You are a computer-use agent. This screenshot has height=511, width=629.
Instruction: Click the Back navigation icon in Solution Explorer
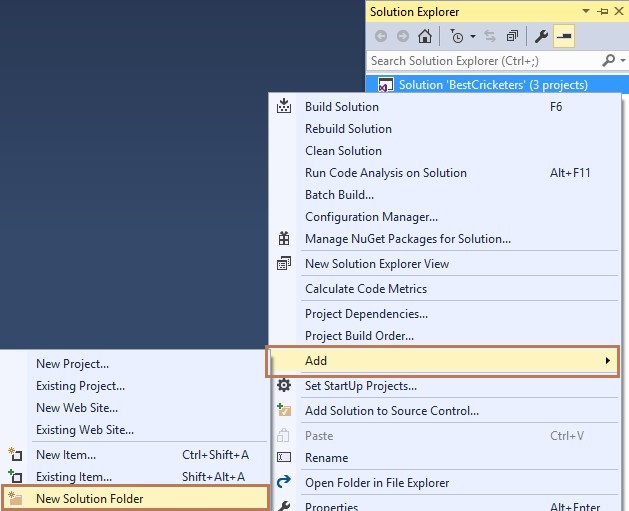click(381, 36)
